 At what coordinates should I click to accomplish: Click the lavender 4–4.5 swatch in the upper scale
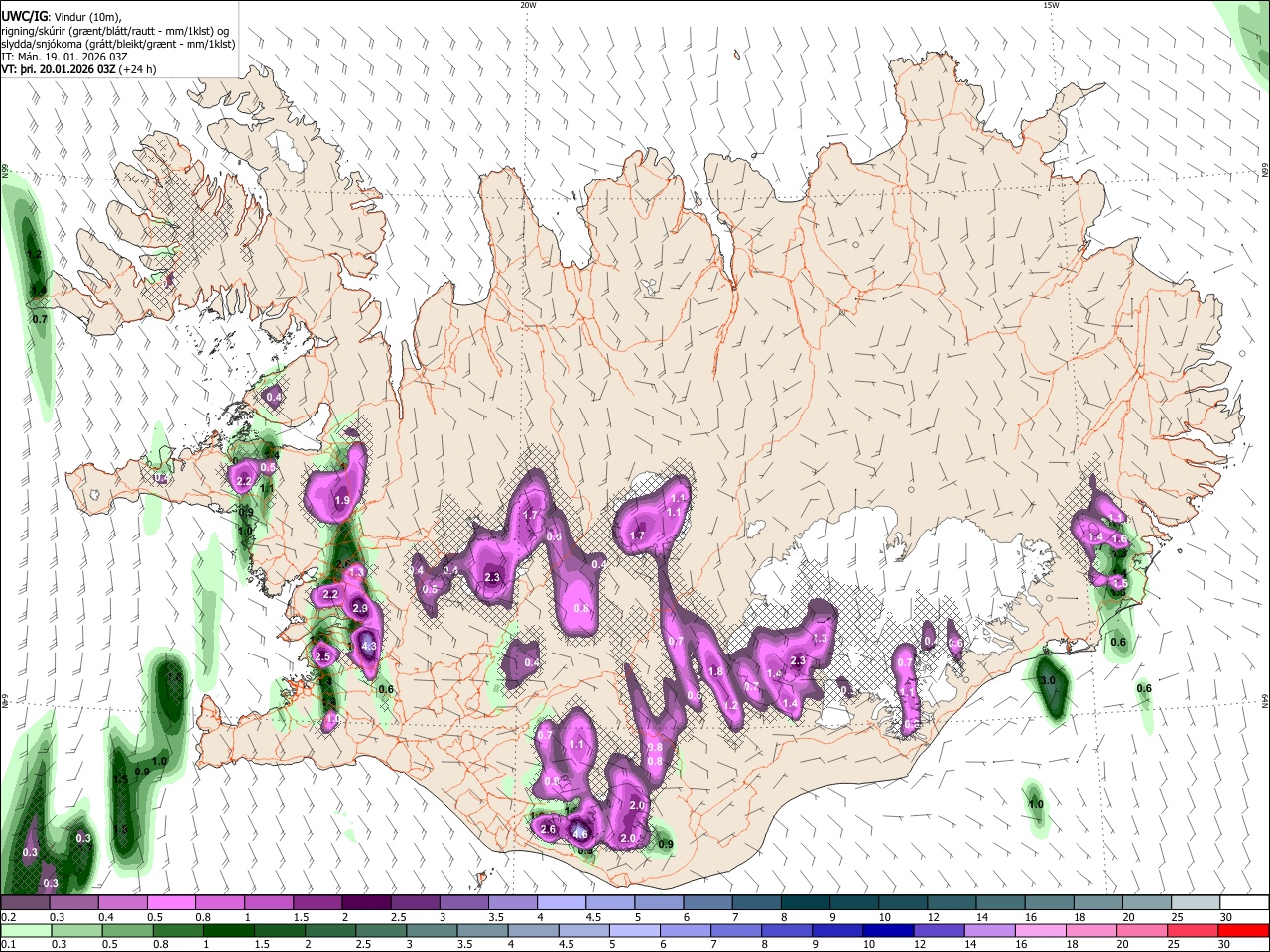click(x=562, y=902)
